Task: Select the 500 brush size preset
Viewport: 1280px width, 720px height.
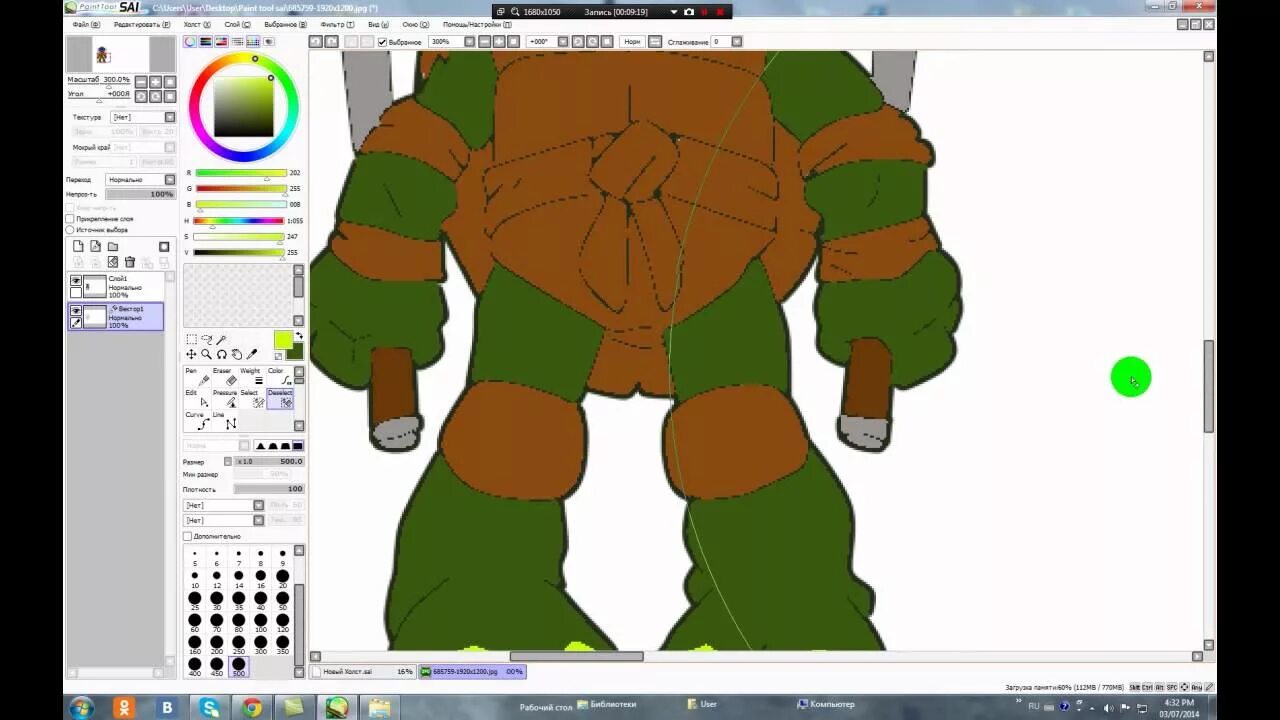Action: coord(238,666)
